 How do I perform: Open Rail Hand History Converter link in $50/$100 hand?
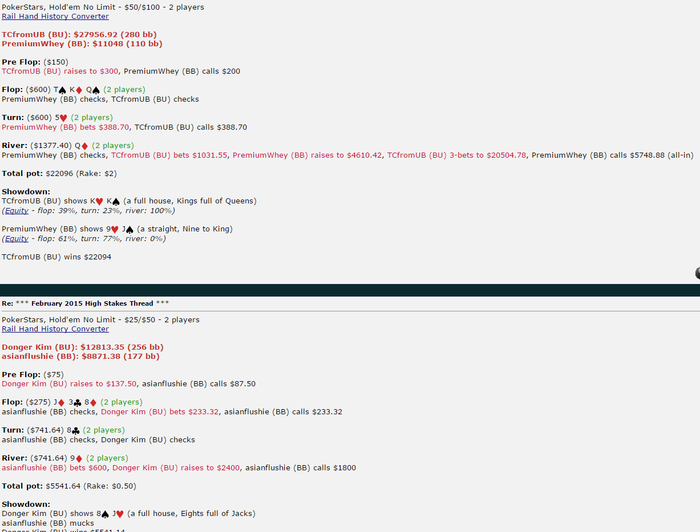point(55,17)
